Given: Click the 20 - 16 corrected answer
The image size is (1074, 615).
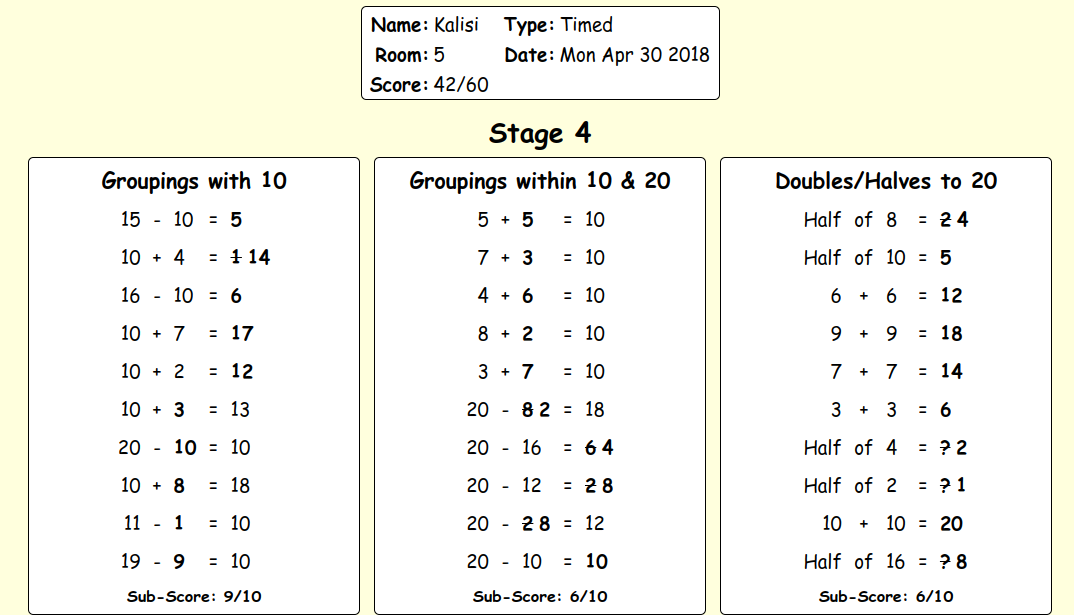Looking at the screenshot, I should click(x=607, y=448).
